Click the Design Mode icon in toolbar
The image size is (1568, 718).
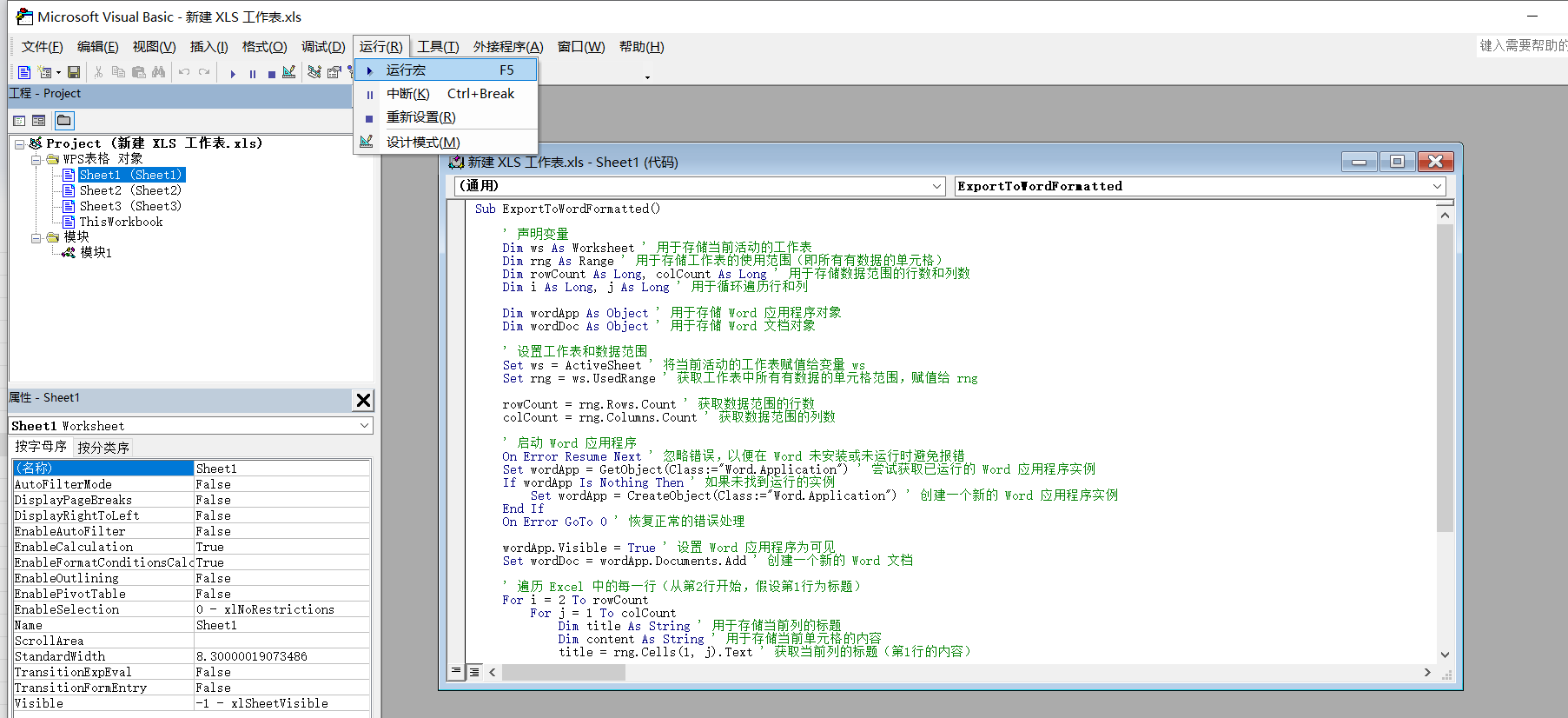coord(289,72)
